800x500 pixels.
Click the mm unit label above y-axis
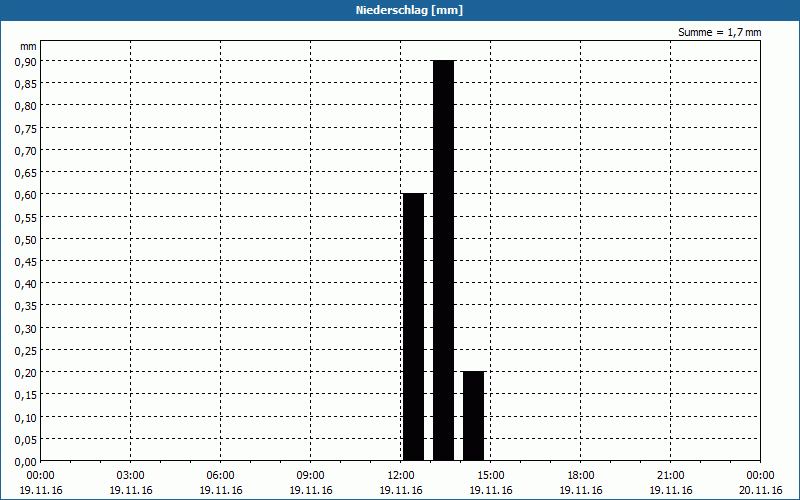click(x=29, y=46)
